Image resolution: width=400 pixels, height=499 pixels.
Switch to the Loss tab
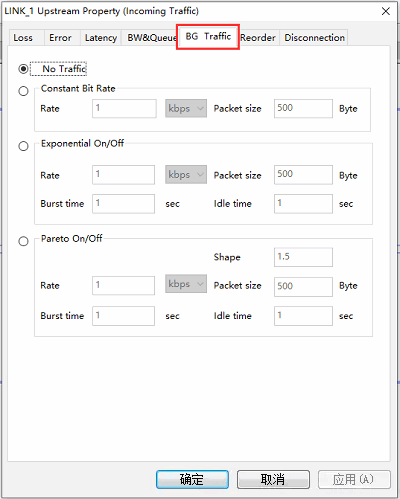pyautogui.click(x=23, y=38)
